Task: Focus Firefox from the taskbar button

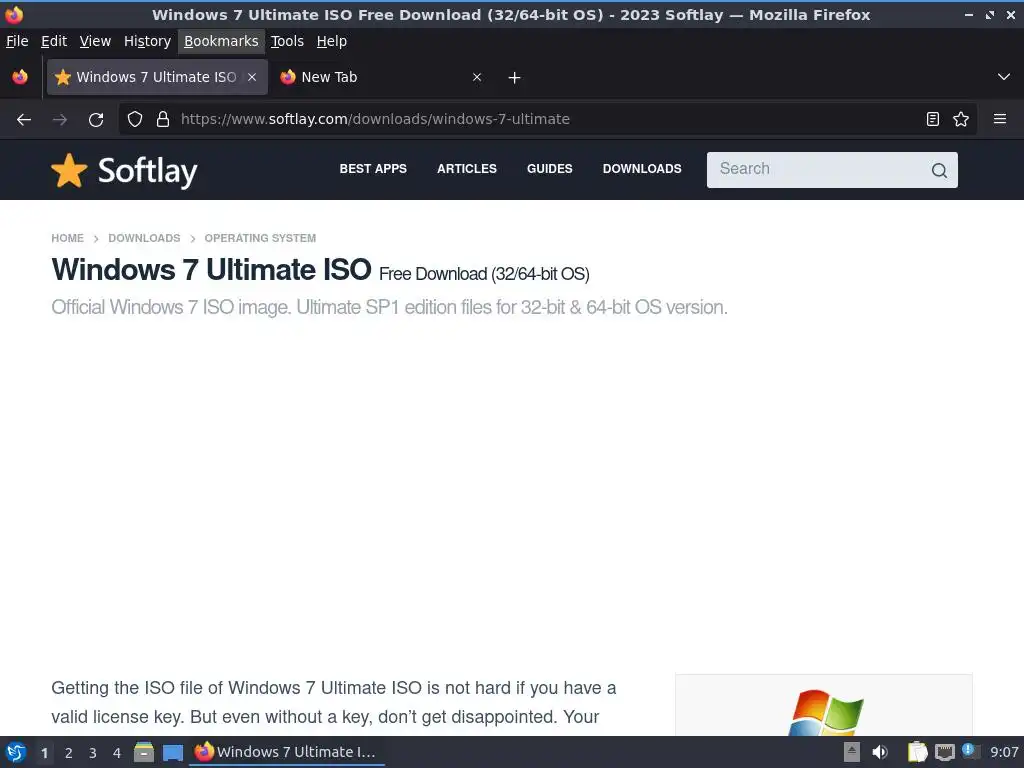Action: click(x=287, y=752)
